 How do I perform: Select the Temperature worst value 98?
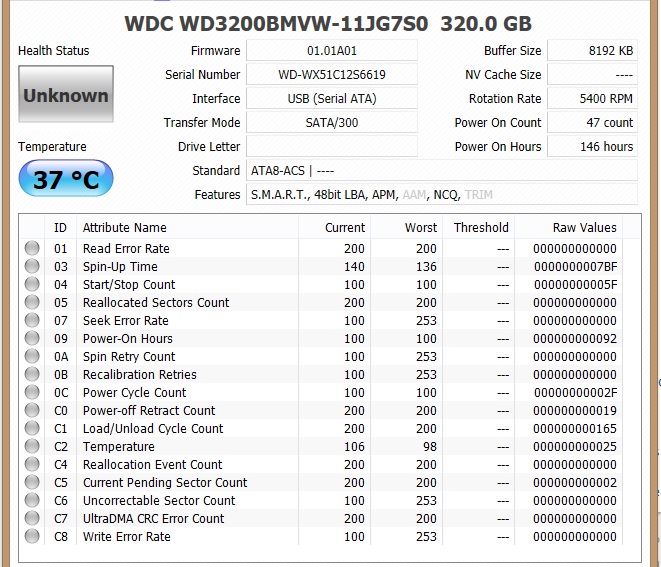point(430,447)
